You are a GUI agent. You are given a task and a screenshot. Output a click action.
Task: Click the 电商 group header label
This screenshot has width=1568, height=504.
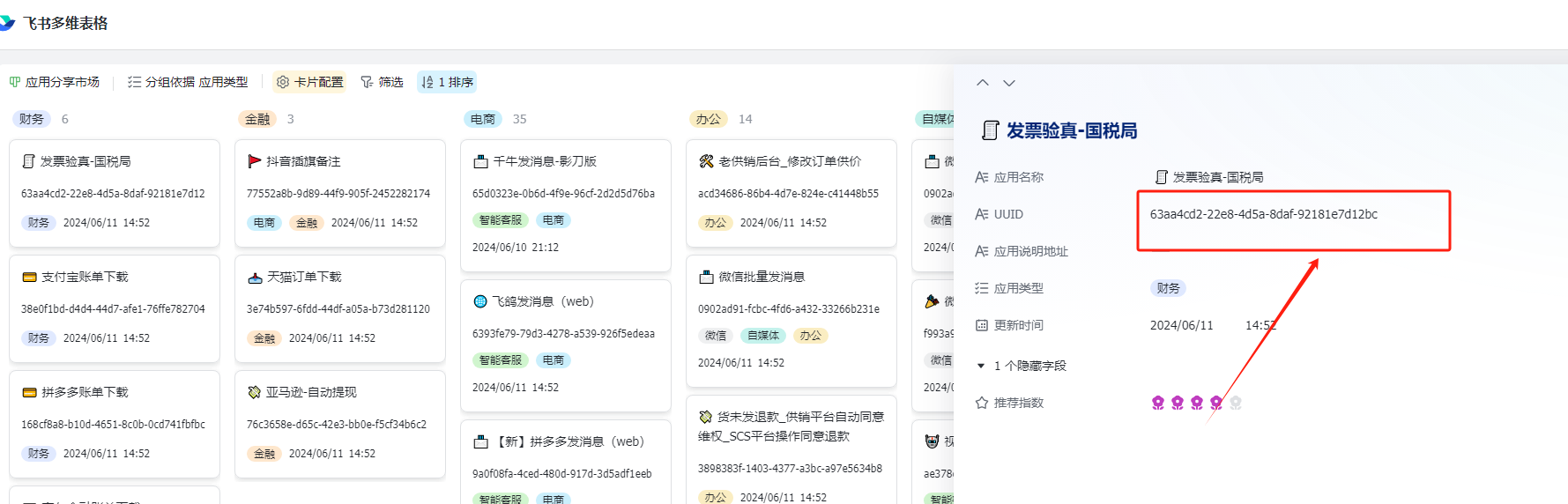coord(483,119)
